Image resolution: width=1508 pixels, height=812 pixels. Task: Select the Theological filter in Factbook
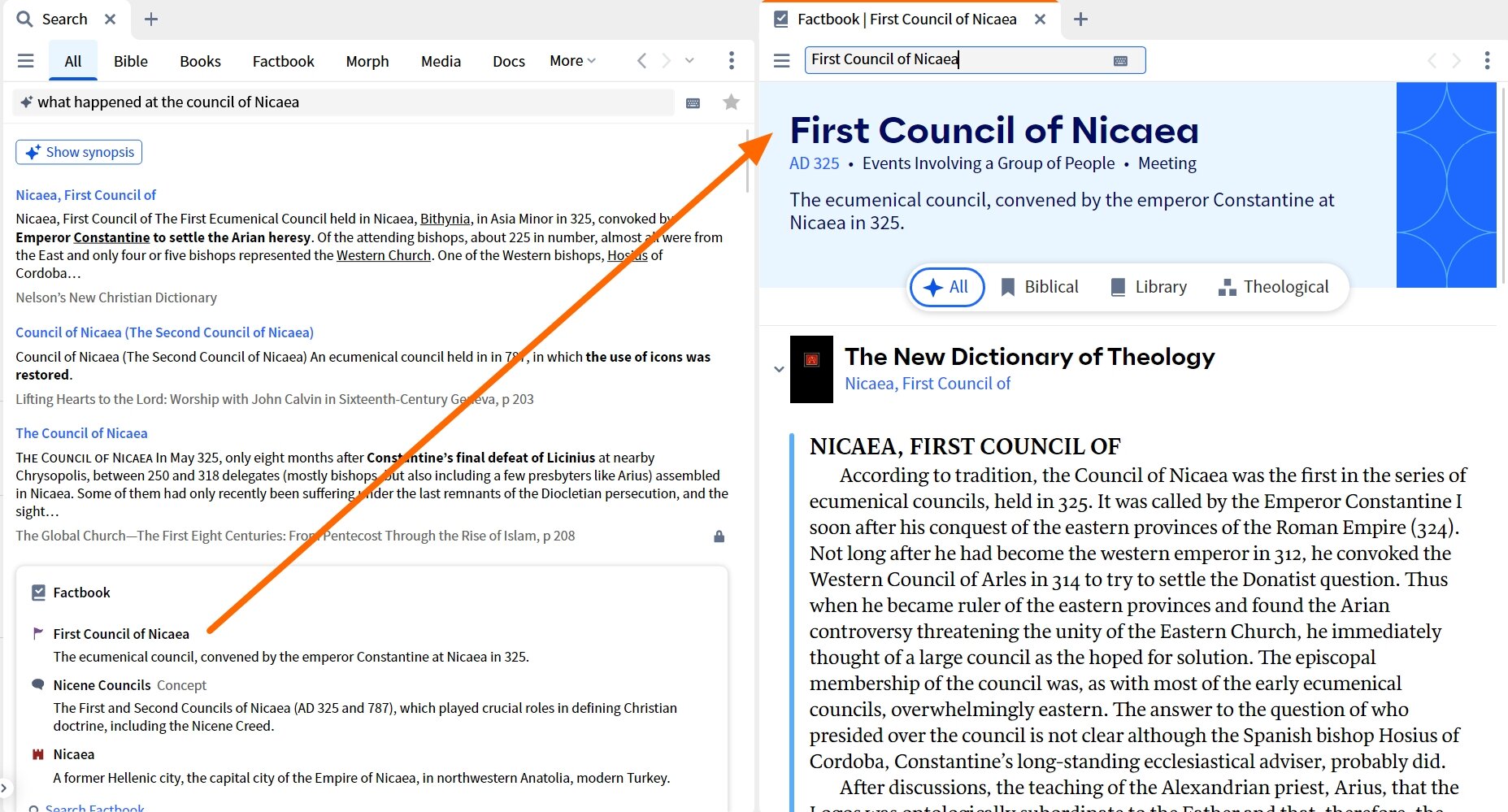click(x=1274, y=287)
